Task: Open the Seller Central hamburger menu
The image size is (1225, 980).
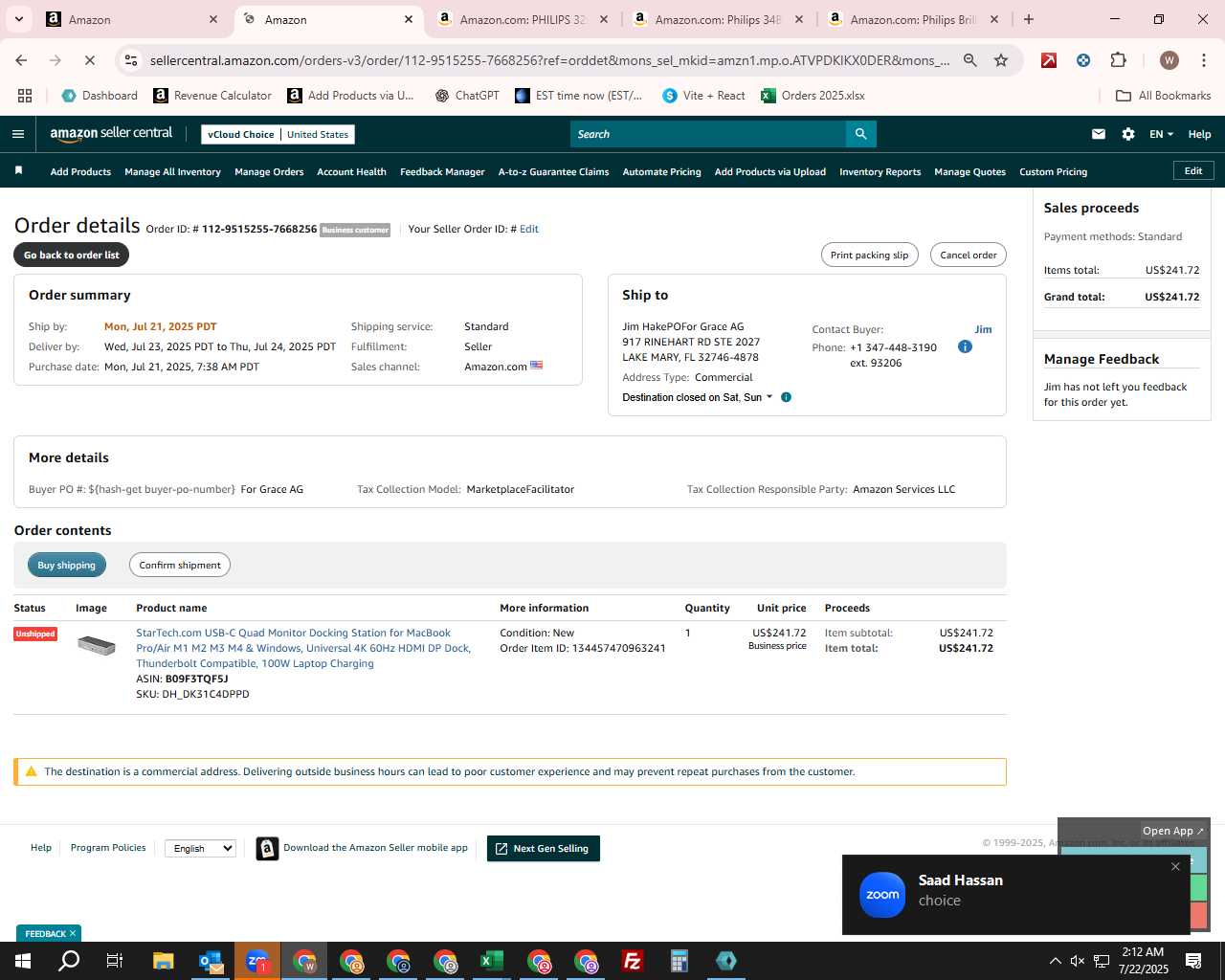Action: tap(17, 134)
